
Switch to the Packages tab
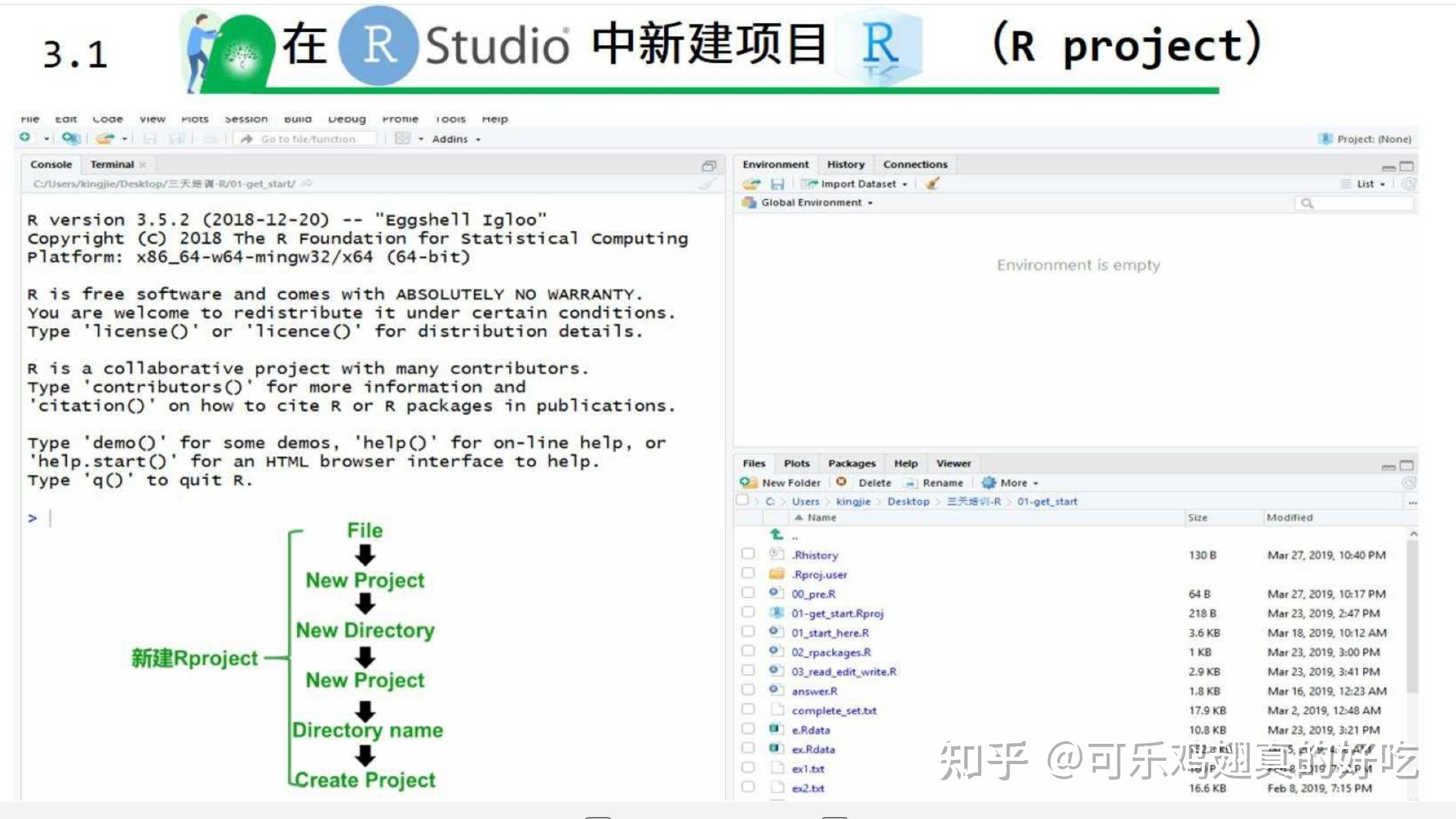click(x=851, y=463)
